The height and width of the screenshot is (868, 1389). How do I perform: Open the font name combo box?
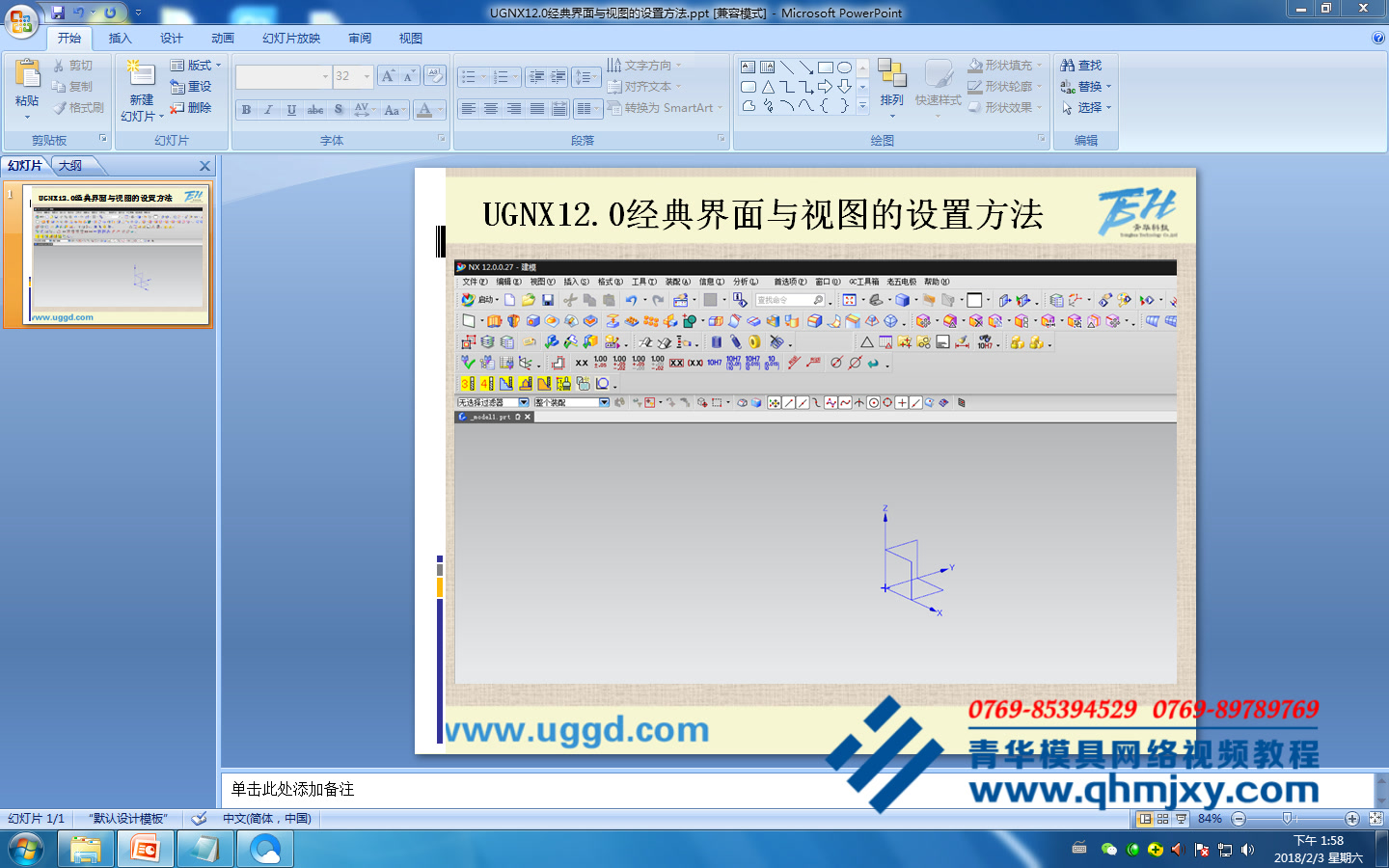(284, 76)
